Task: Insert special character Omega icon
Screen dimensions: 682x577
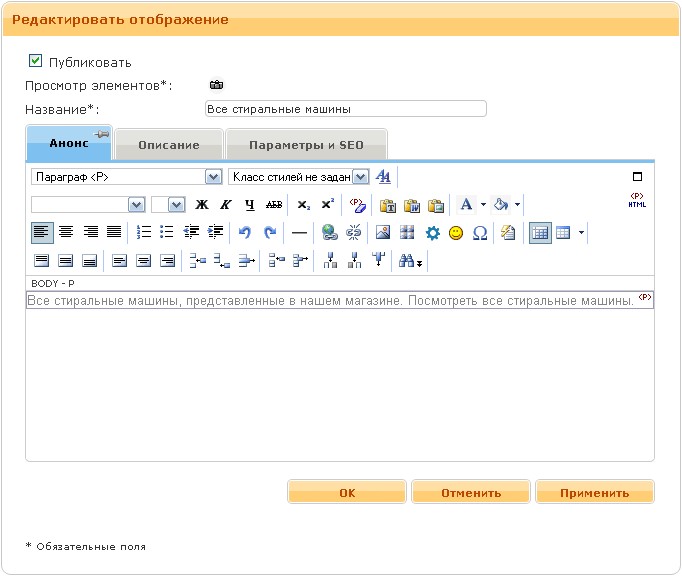Action: 479,232
